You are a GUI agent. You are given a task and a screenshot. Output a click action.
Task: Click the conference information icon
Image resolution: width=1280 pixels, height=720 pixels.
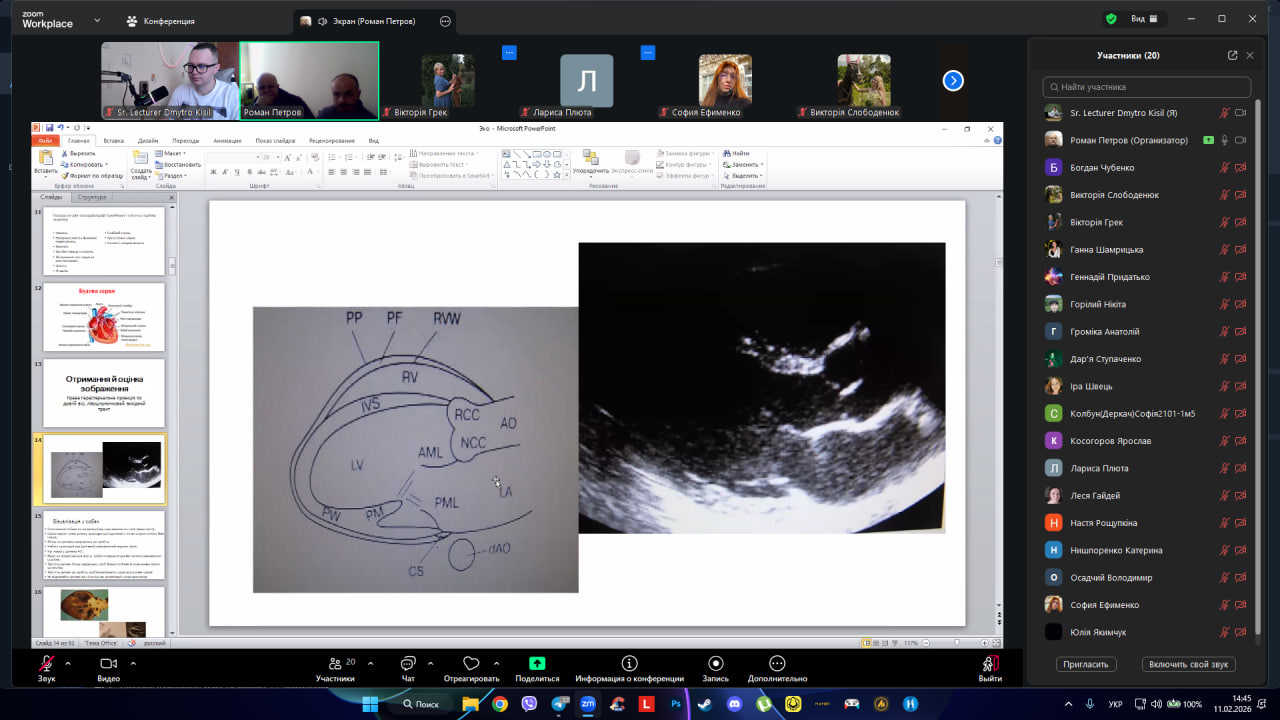tap(629, 664)
